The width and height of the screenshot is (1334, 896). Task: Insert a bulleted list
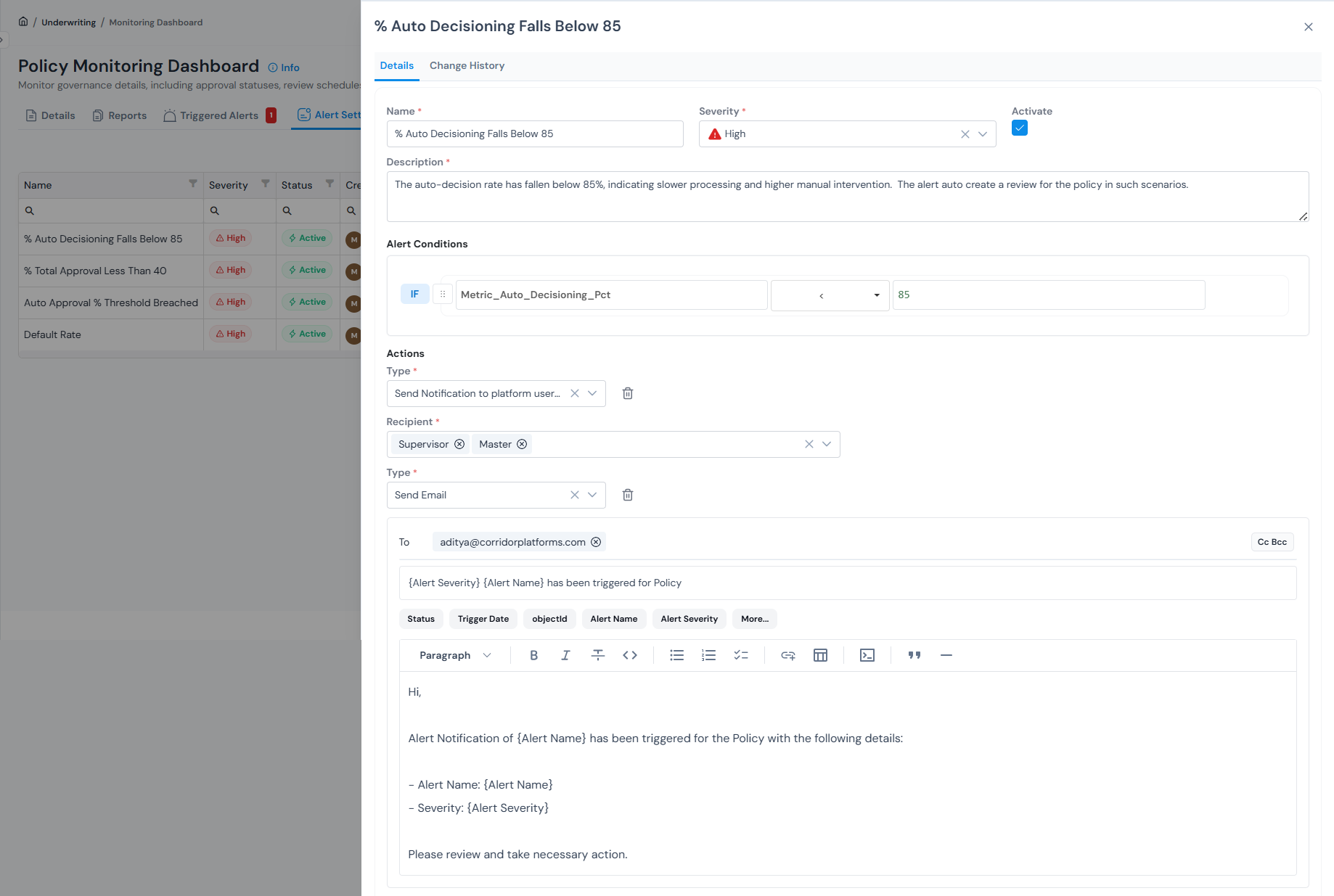coord(676,655)
